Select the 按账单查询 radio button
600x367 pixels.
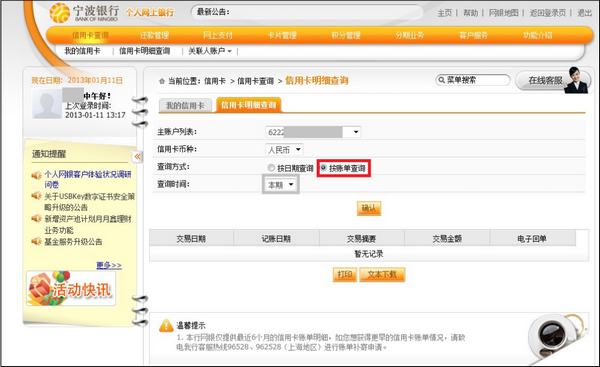[323, 168]
